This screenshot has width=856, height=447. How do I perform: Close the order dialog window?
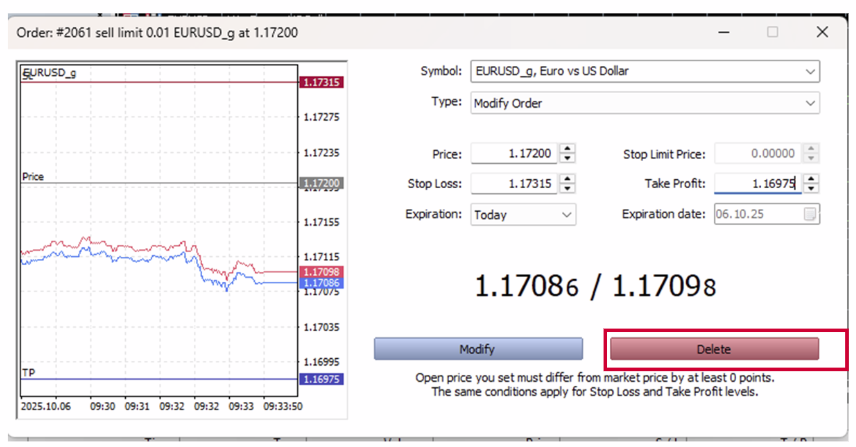(x=822, y=32)
